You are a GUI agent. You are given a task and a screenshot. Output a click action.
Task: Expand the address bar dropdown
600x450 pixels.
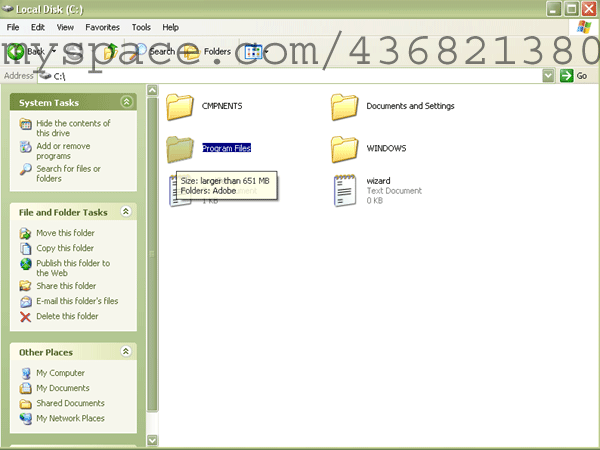coord(548,76)
